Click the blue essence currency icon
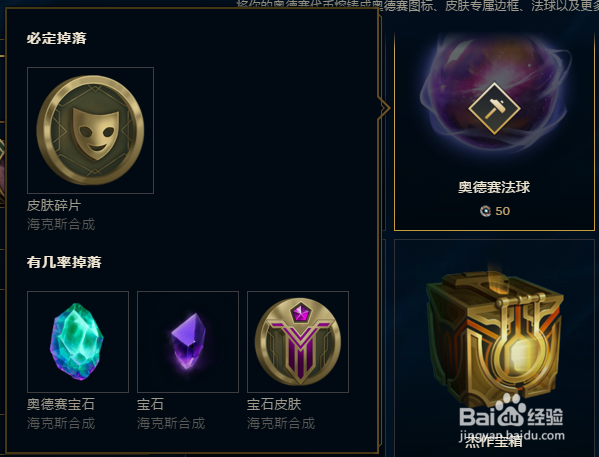Viewport: 599px width, 457px height. (x=485, y=211)
